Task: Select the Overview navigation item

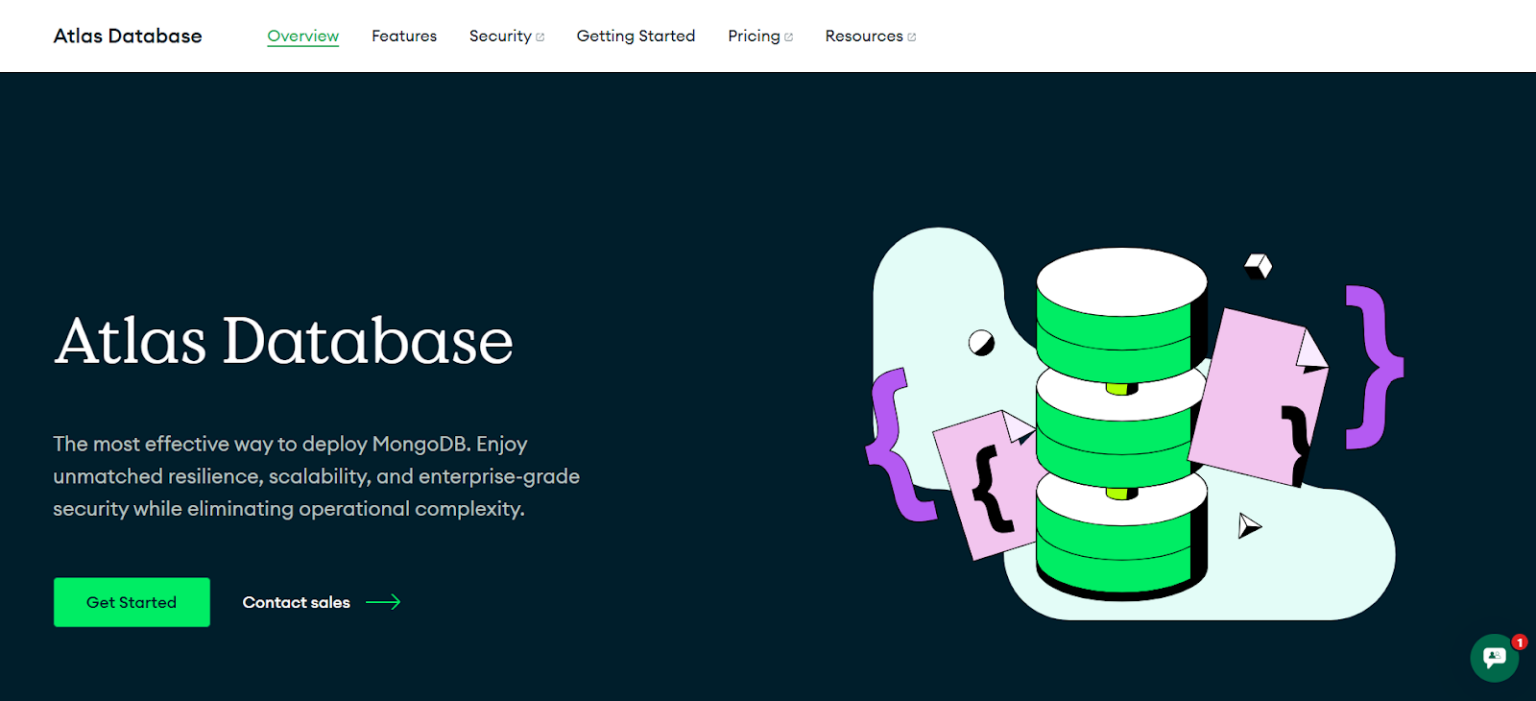Action: pyautogui.click(x=303, y=36)
